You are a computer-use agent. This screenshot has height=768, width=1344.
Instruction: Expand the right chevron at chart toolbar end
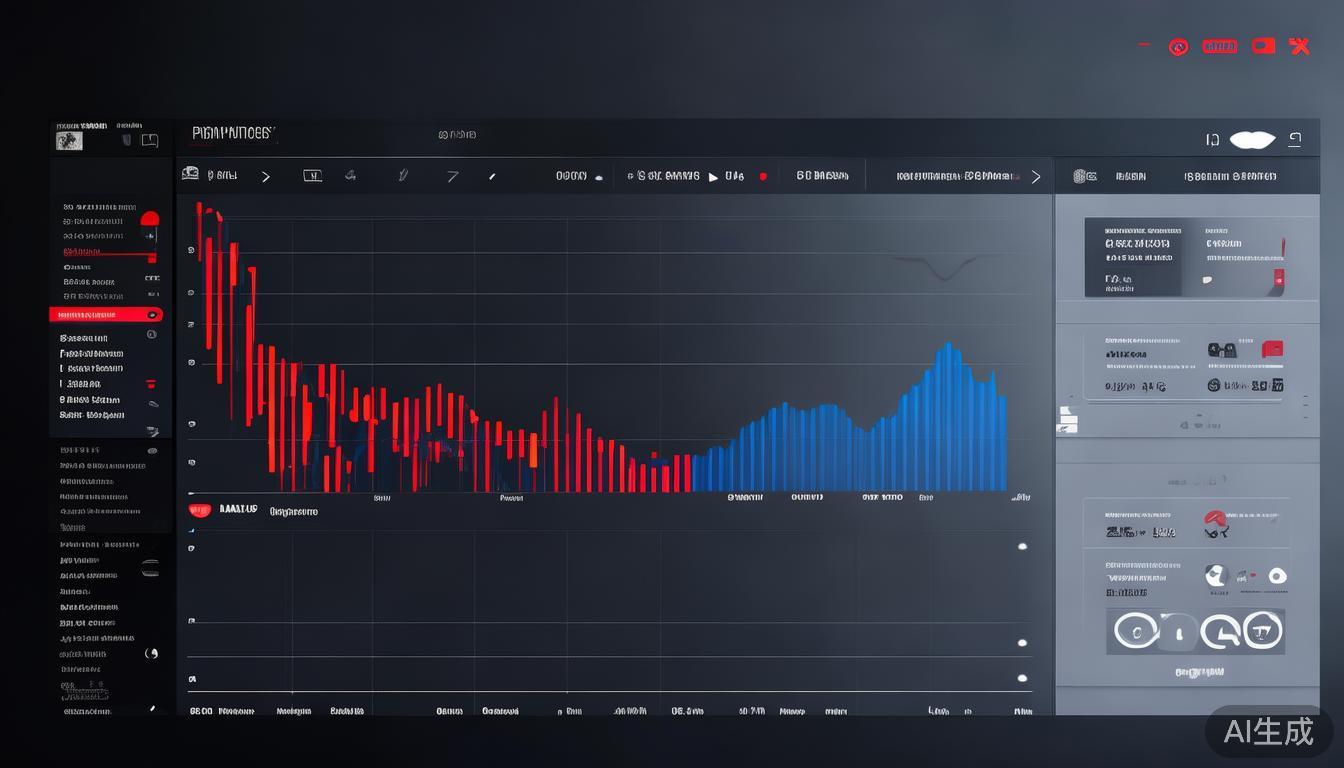point(1036,176)
